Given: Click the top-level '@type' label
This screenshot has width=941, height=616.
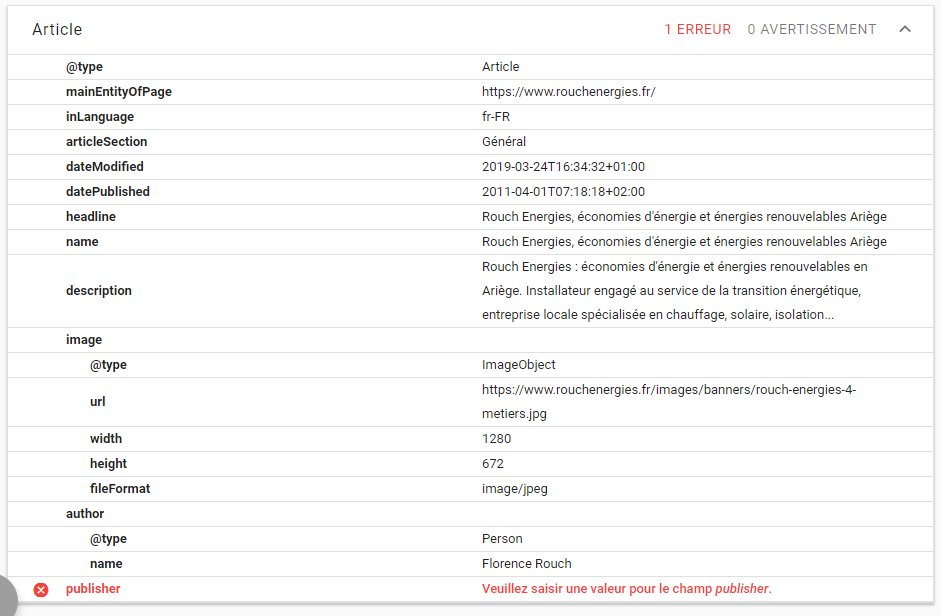Looking at the screenshot, I should pyautogui.click(x=84, y=67).
